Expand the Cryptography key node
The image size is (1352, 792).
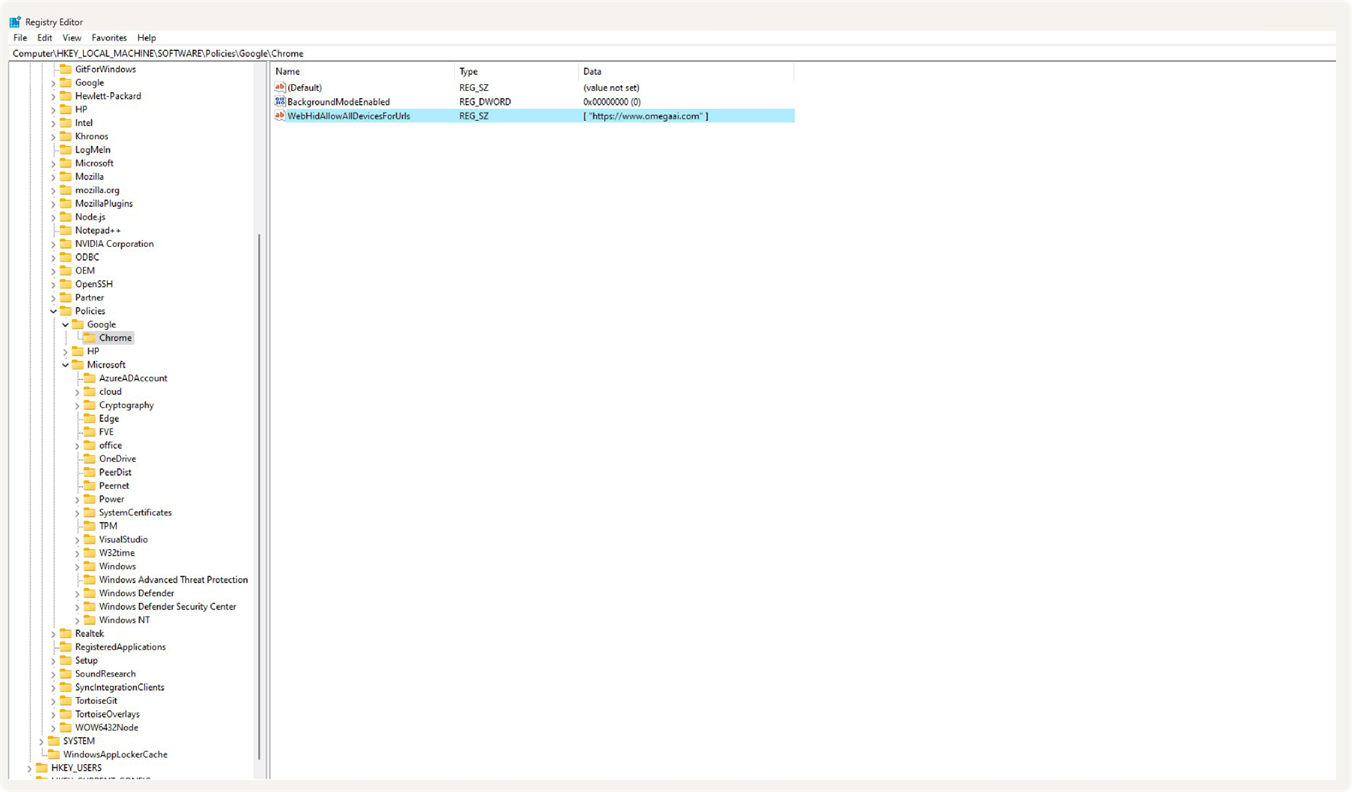point(78,405)
